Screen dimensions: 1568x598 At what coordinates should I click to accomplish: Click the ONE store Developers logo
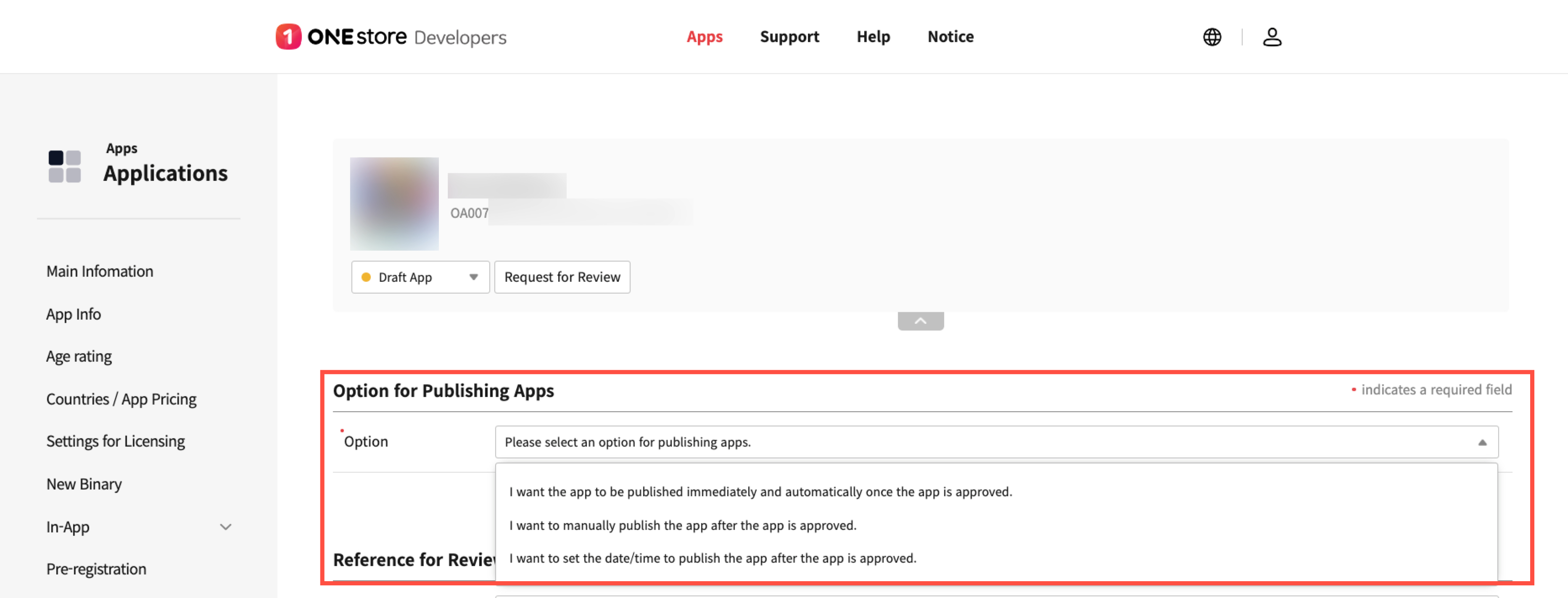(x=391, y=37)
